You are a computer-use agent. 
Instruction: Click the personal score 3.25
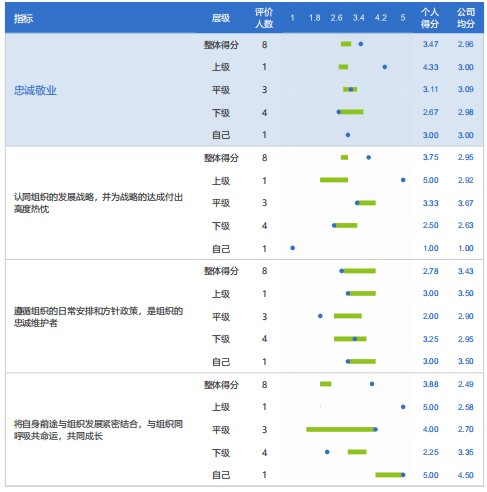(431, 339)
